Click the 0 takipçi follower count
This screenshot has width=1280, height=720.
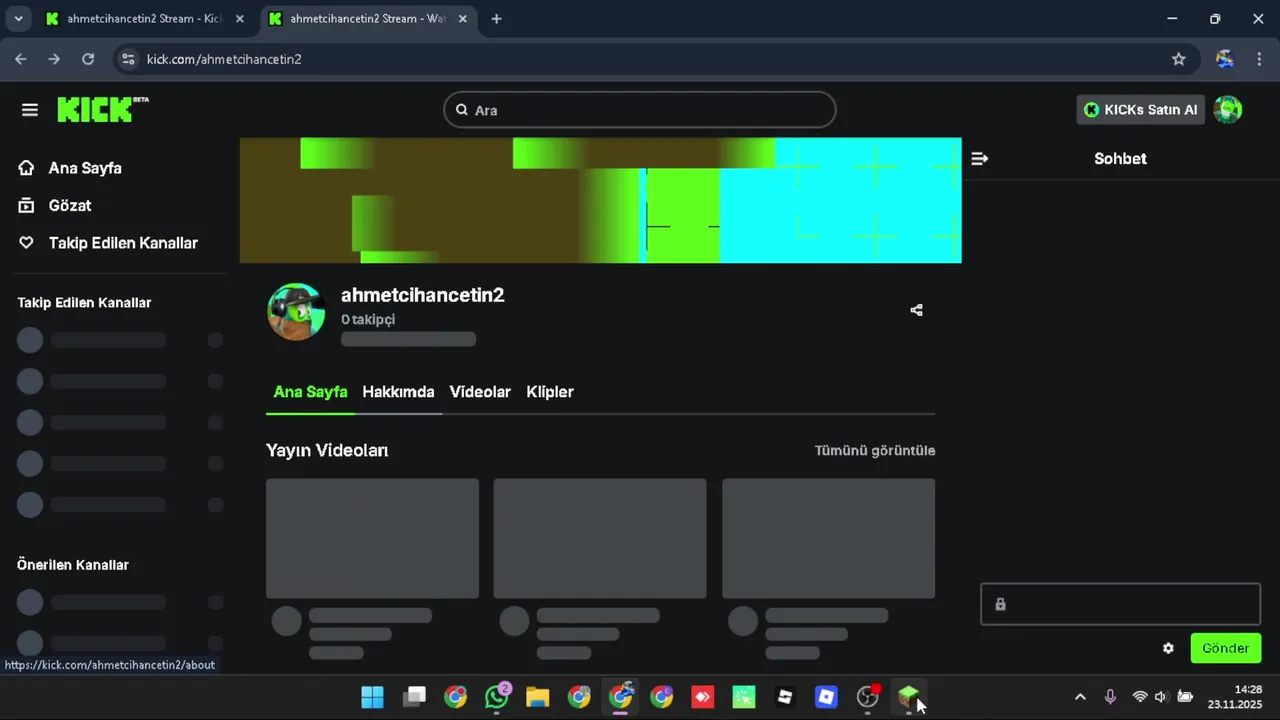click(368, 320)
